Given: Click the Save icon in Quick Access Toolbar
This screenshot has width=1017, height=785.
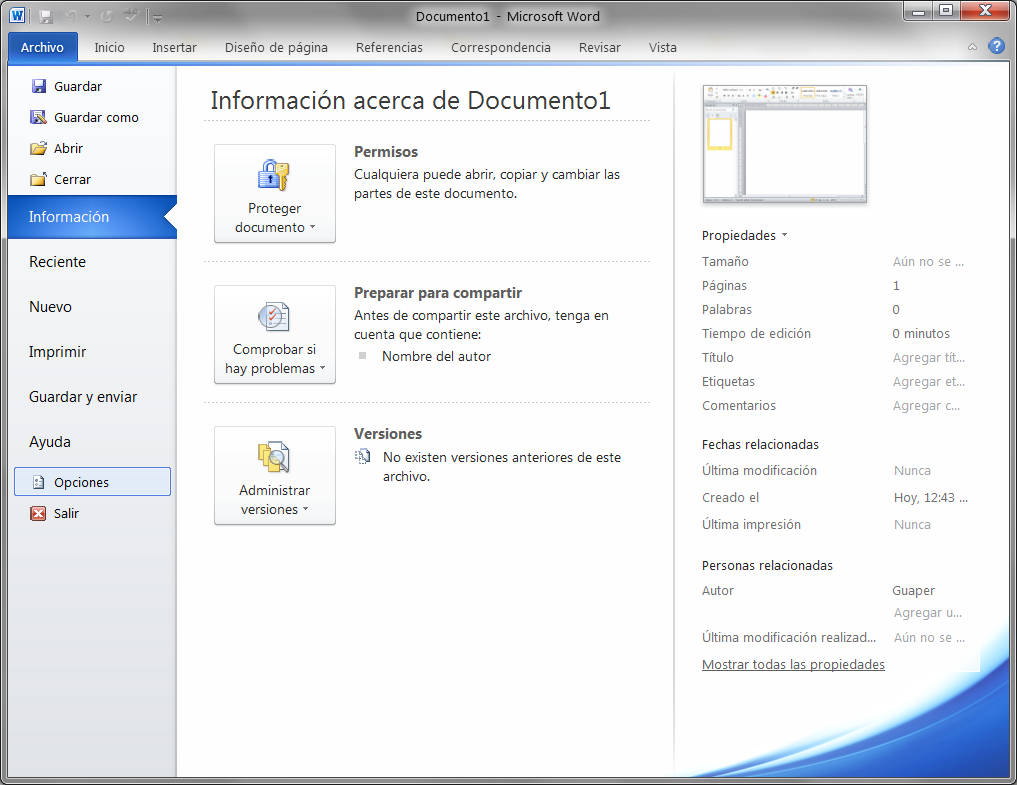Looking at the screenshot, I should pyautogui.click(x=45, y=17).
